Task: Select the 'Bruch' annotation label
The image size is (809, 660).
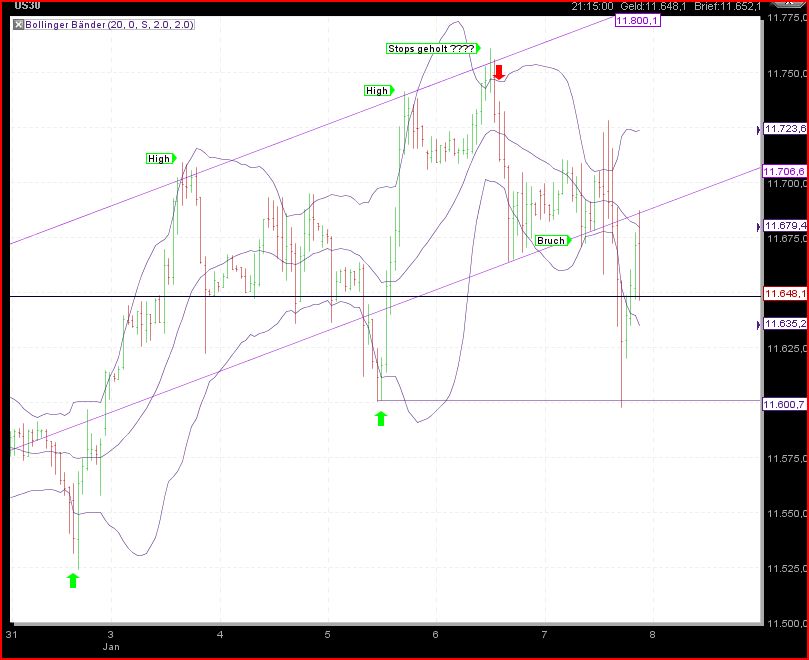Action: point(551,240)
